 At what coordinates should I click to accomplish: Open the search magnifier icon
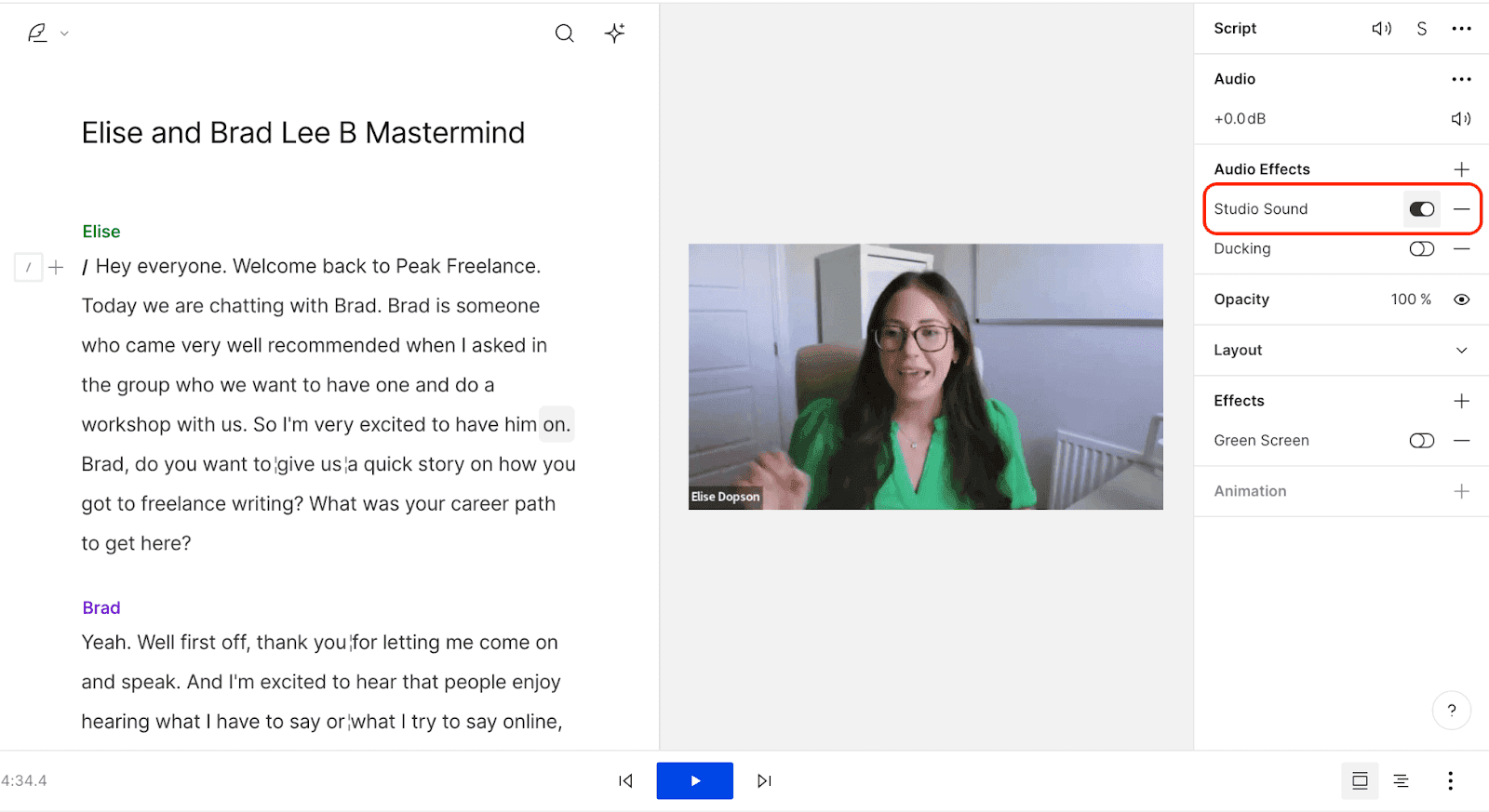pyautogui.click(x=564, y=33)
